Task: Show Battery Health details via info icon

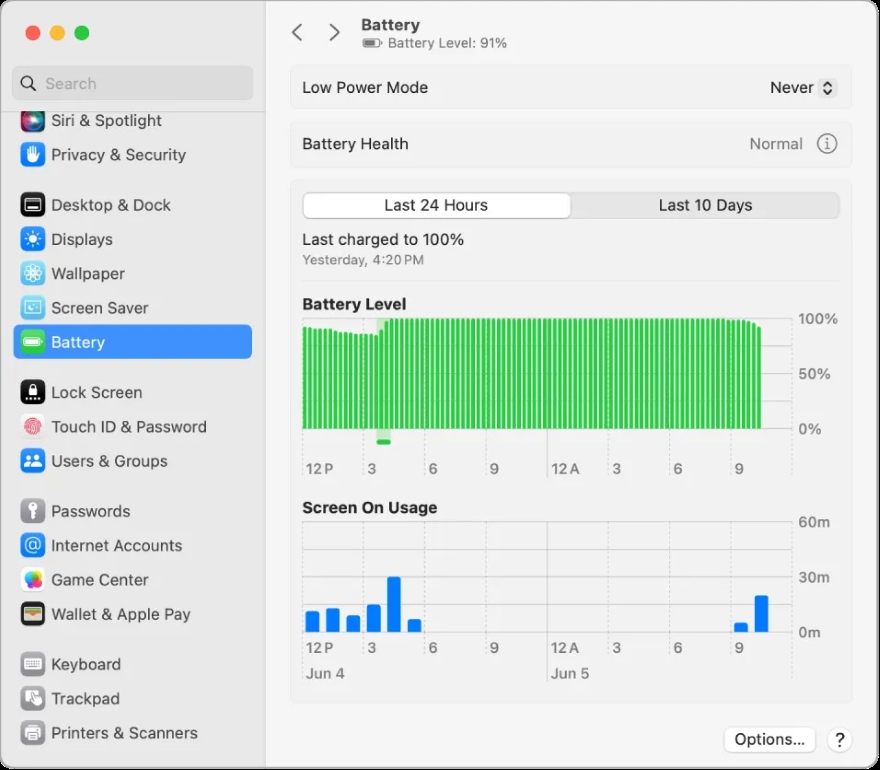Action: click(827, 143)
